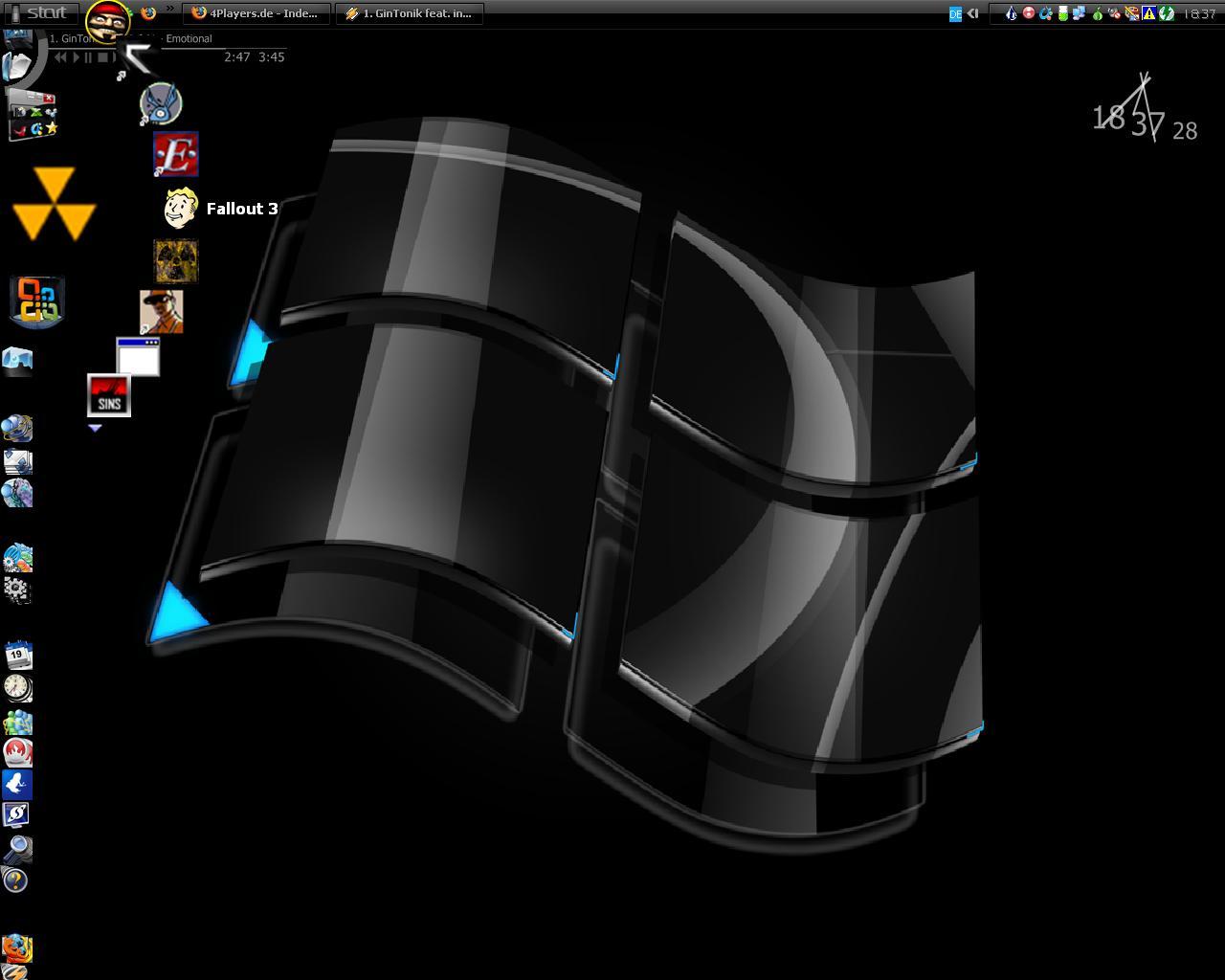Open the mini window thumbnail with the icon grid

(33, 115)
